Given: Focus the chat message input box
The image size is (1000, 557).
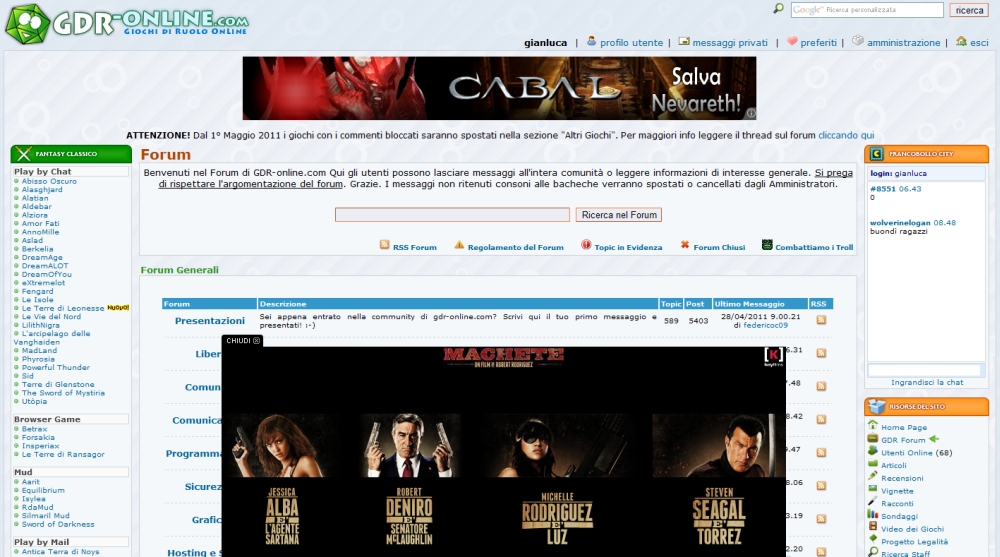Looking at the screenshot, I should click(925, 370).
